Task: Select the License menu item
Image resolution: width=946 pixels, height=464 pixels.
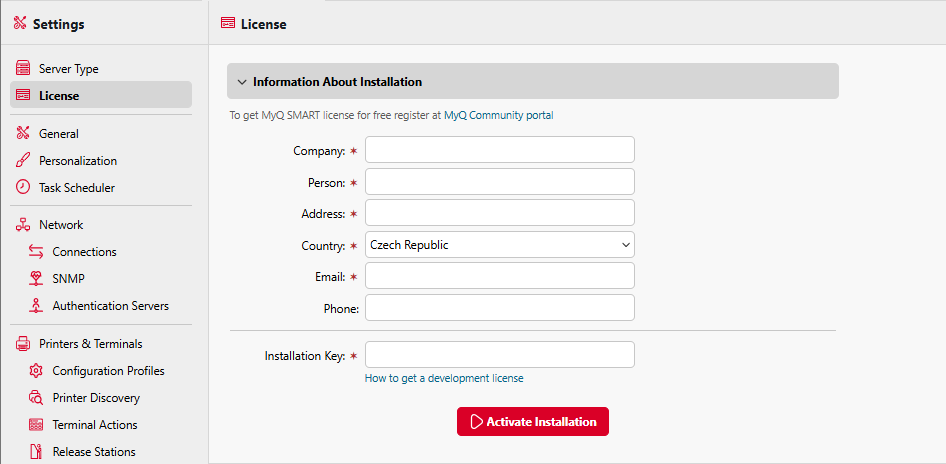Action: point(101,95)
